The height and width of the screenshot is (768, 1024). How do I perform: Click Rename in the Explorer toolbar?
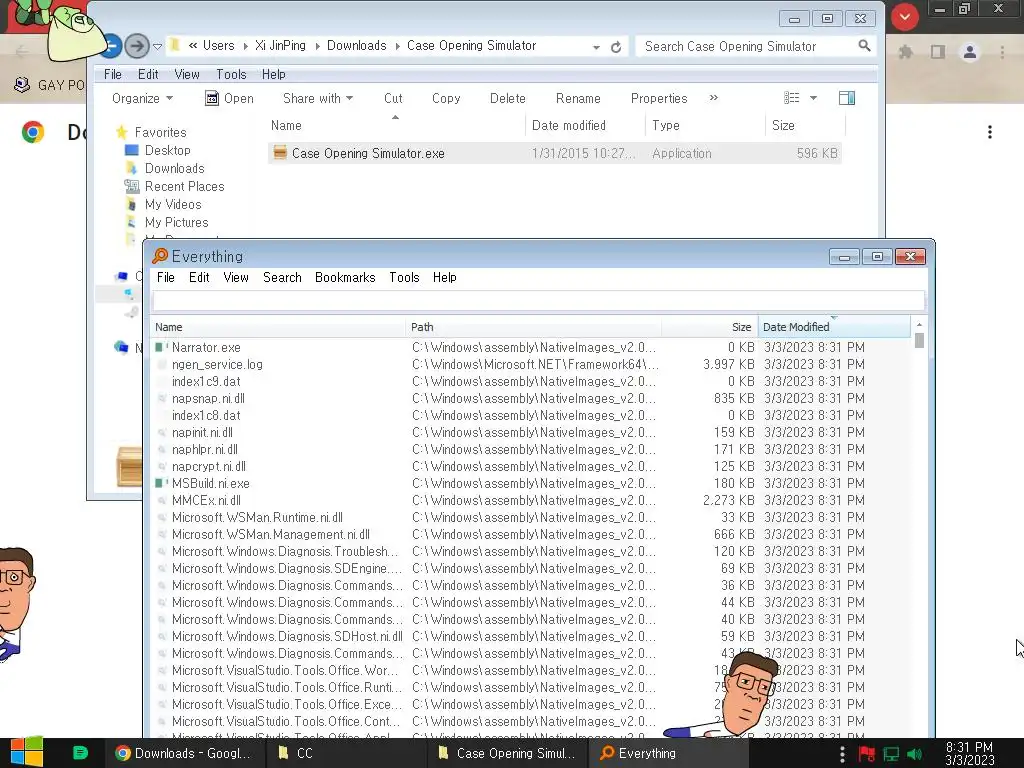(578, 98)
